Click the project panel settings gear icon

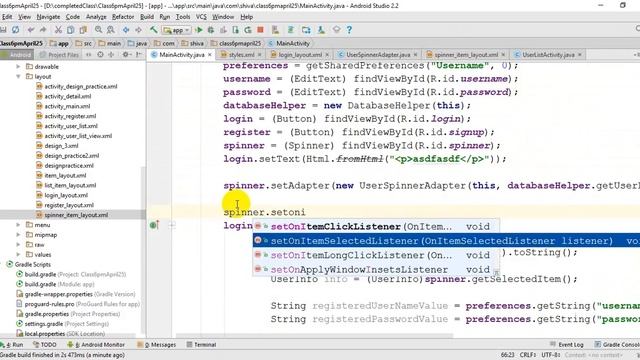tap(126, 54)
